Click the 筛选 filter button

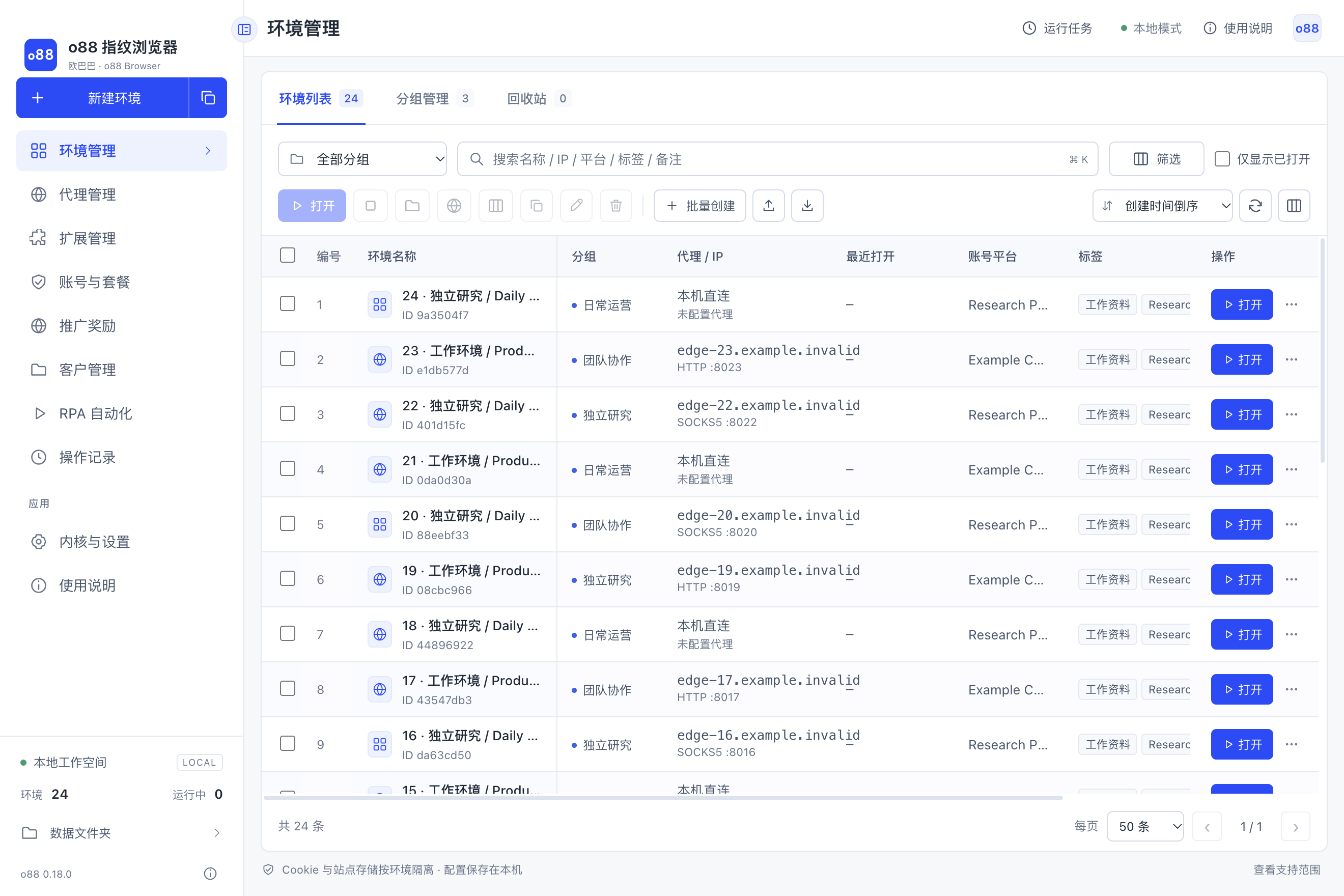click(1157, 159)
